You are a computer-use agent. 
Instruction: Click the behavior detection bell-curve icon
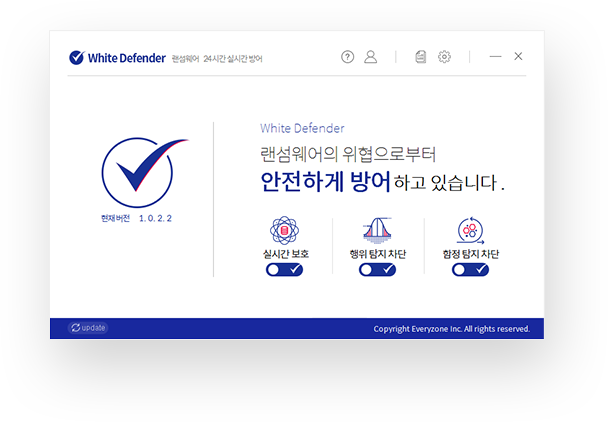point(377,230)
